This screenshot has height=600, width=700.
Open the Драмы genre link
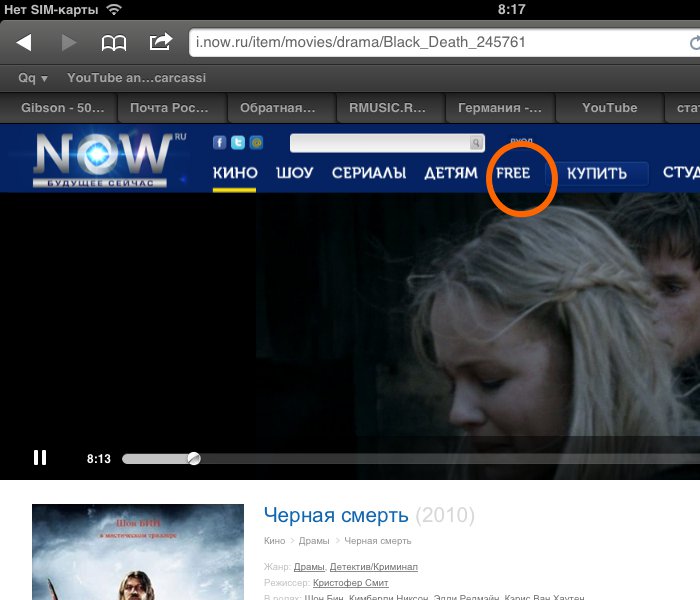pyautogui.click(x=309, y=567)
